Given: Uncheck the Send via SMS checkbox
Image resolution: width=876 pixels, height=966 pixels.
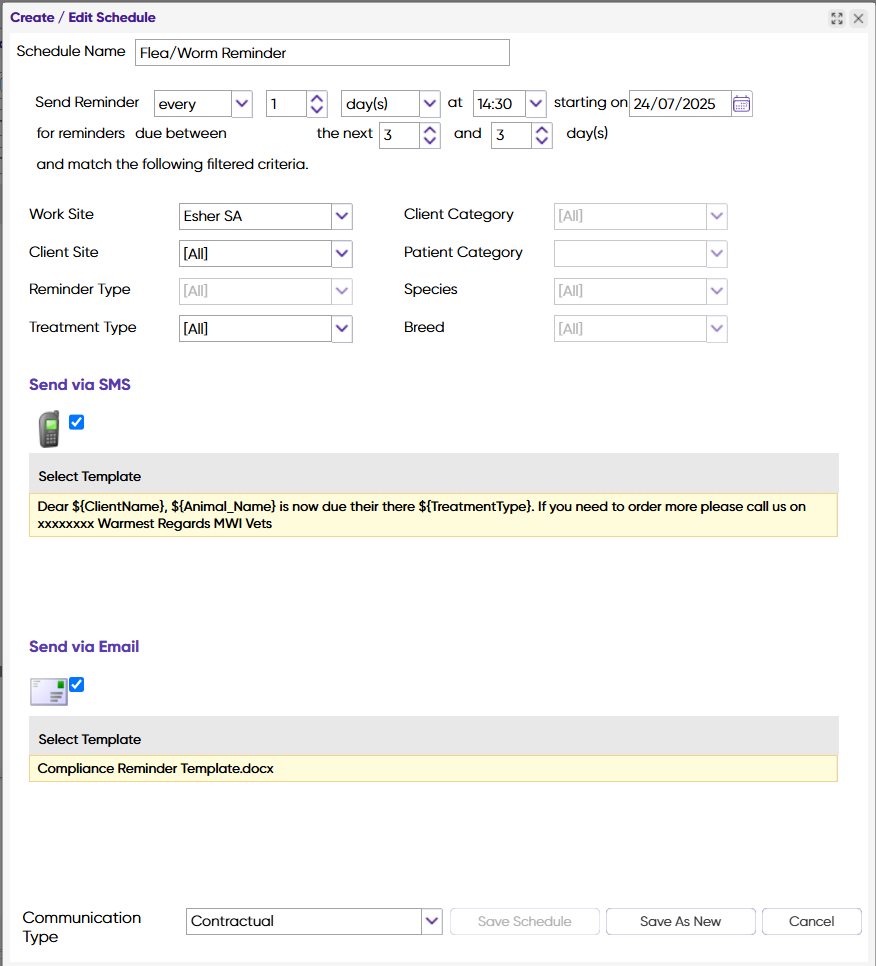Looking at the screenshot, I should (76, 422).
